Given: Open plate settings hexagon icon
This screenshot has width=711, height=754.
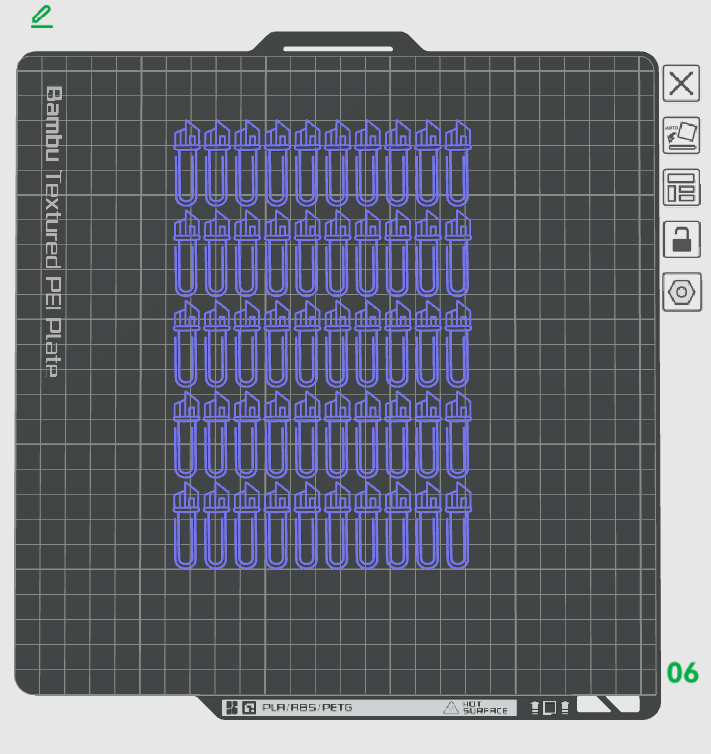Looking at the screenshot, I should click(682, 292).
